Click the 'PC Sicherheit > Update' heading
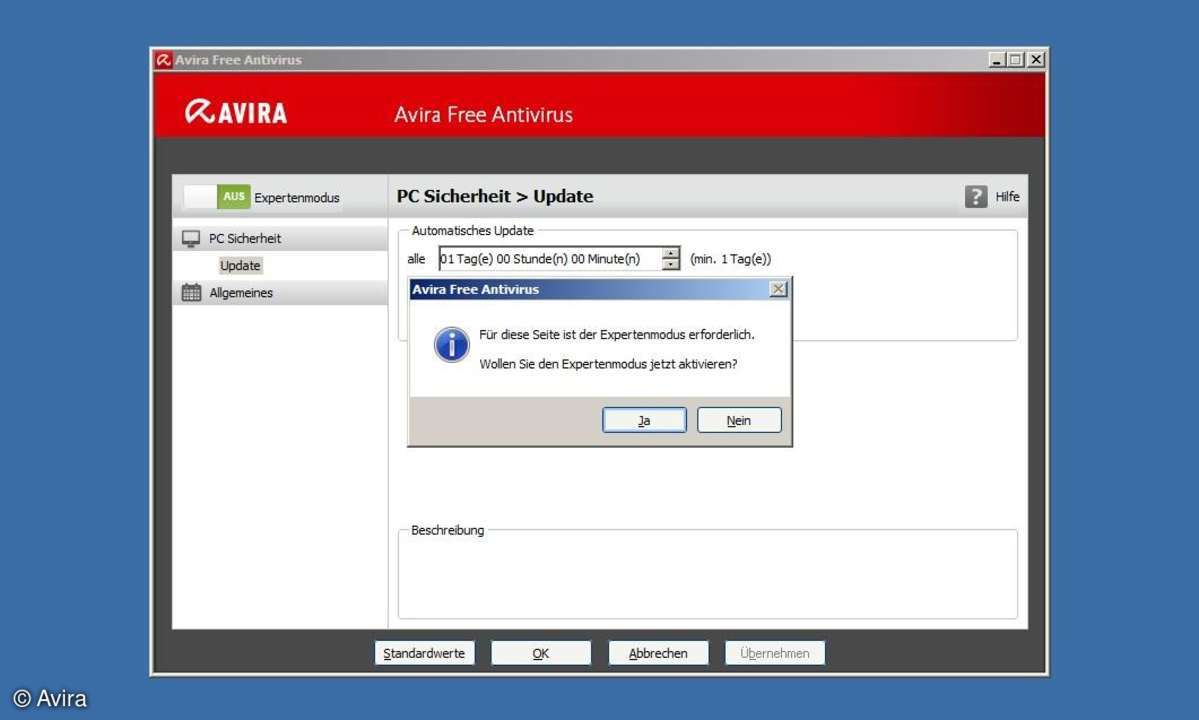The image size is (1199, 720). tap(495, 196)
